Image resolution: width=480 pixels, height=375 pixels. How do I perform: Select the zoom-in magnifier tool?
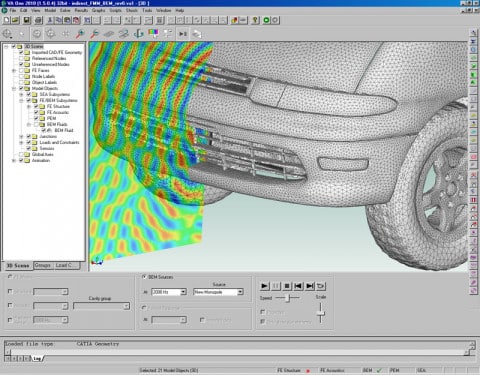(80, 34)
